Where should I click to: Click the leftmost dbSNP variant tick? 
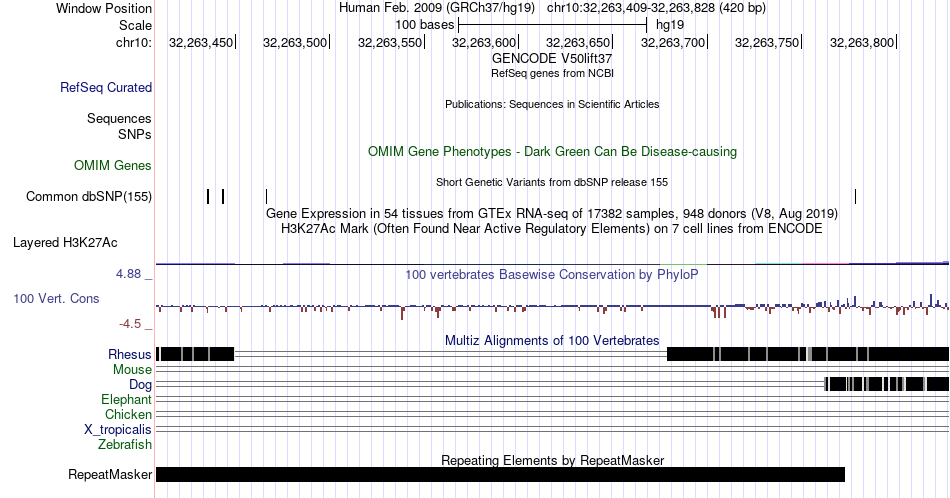pyautogui.click(x=208, y=196)
